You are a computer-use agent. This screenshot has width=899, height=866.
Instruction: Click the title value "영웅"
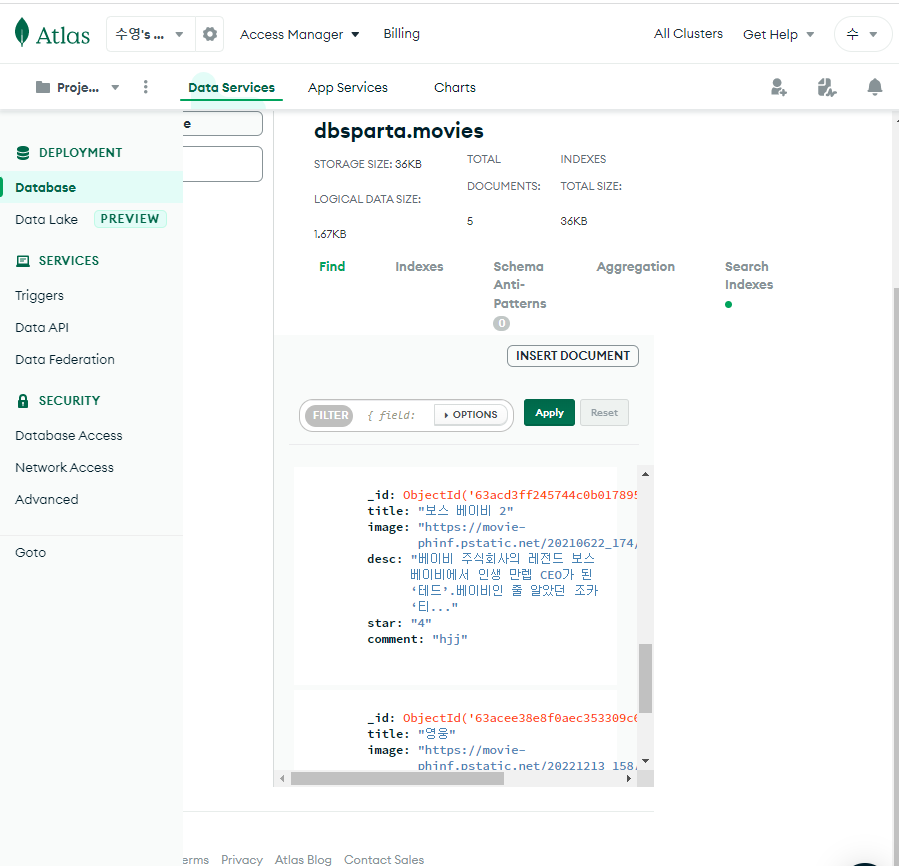(437, 734)
